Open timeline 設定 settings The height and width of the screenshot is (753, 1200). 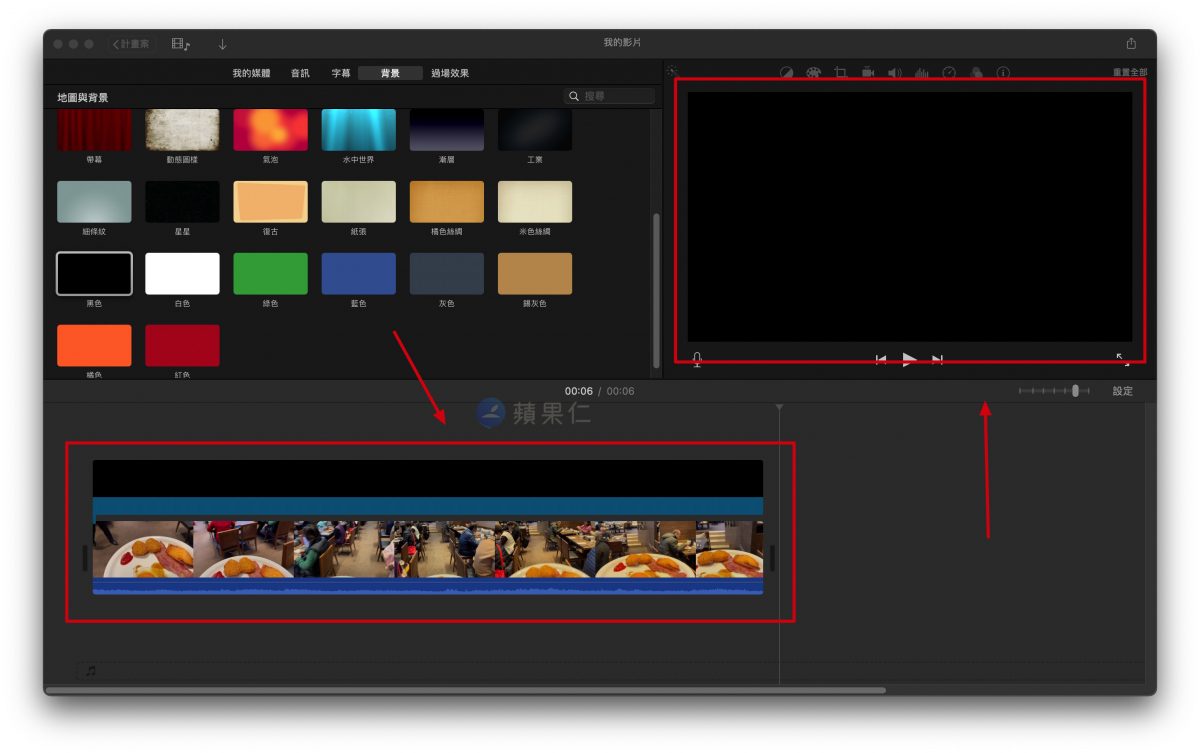coord(1123,391)
